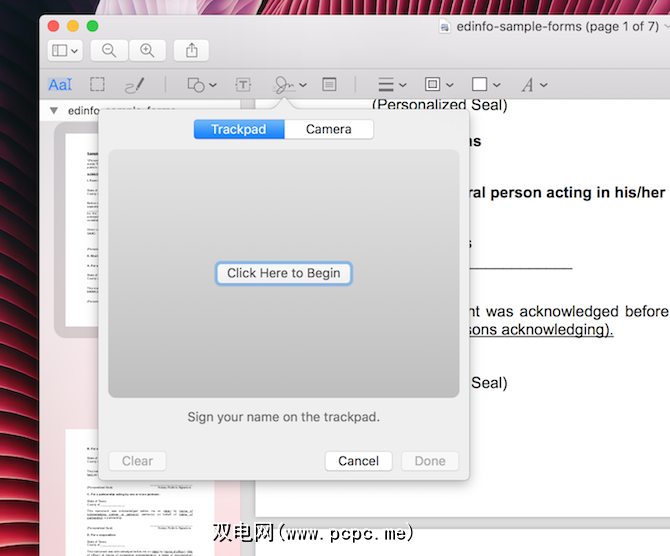Click the Clear button
This screenshot has width=670, height=556.
click(x=137, y=461)
